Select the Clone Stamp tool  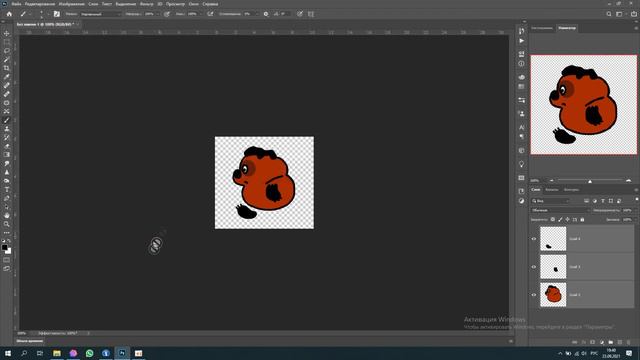tap(7, 129)
